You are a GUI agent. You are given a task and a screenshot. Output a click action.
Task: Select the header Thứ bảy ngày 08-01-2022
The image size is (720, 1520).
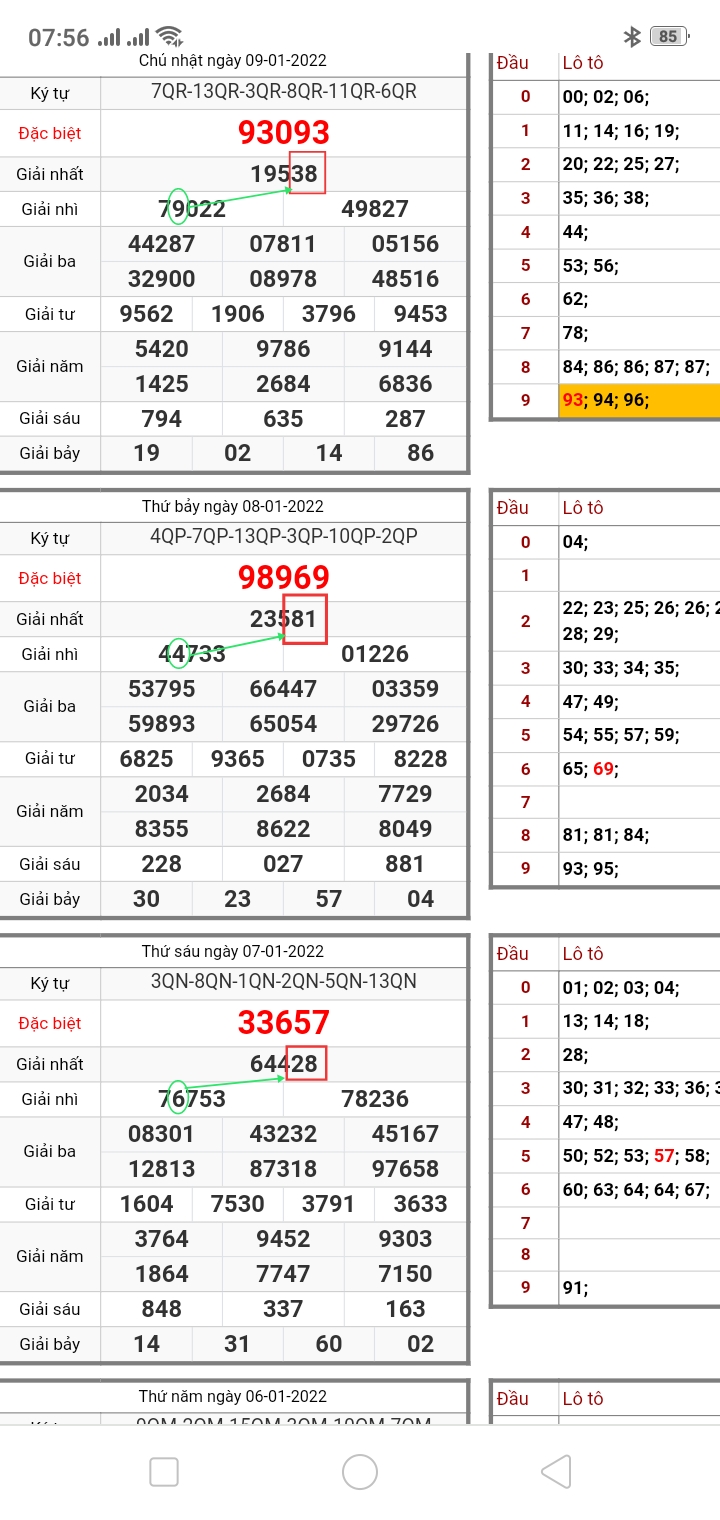point(232,507)
